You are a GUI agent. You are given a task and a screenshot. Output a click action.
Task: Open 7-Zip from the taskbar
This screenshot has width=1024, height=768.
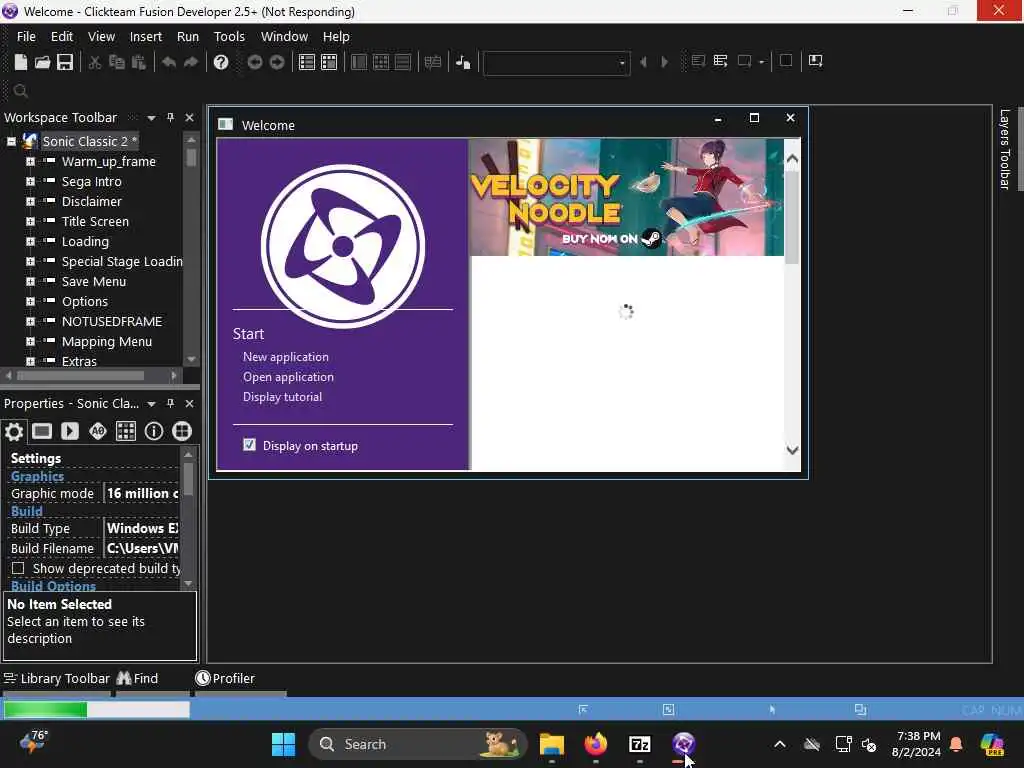[x=639, y=744]
